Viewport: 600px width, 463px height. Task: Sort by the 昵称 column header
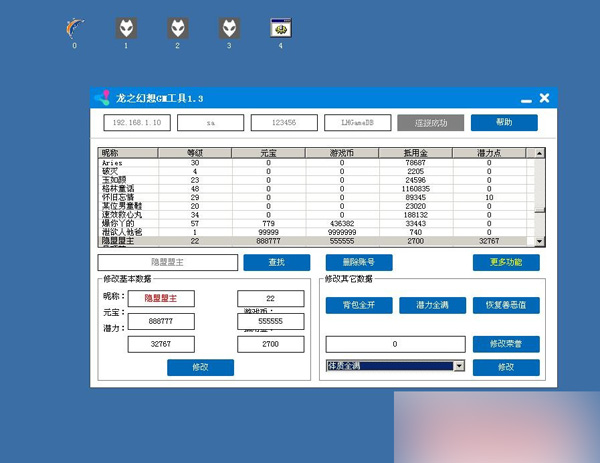click(128, 153)
